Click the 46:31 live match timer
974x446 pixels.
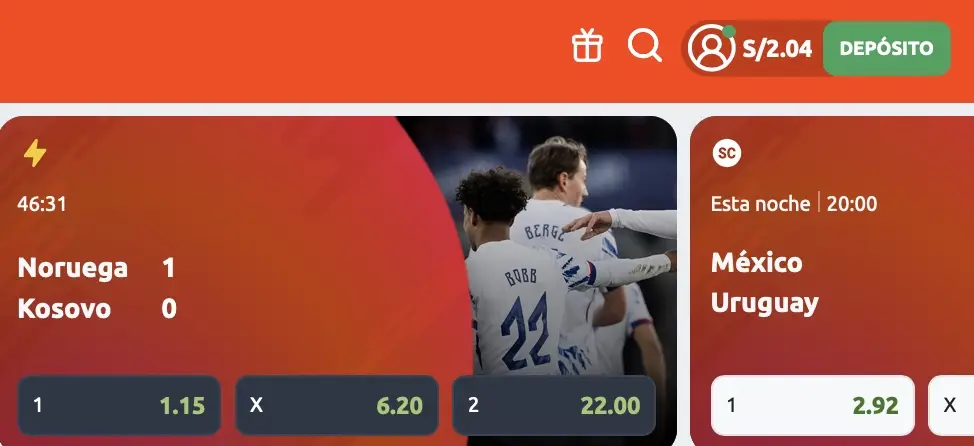(x=42, y=204)
